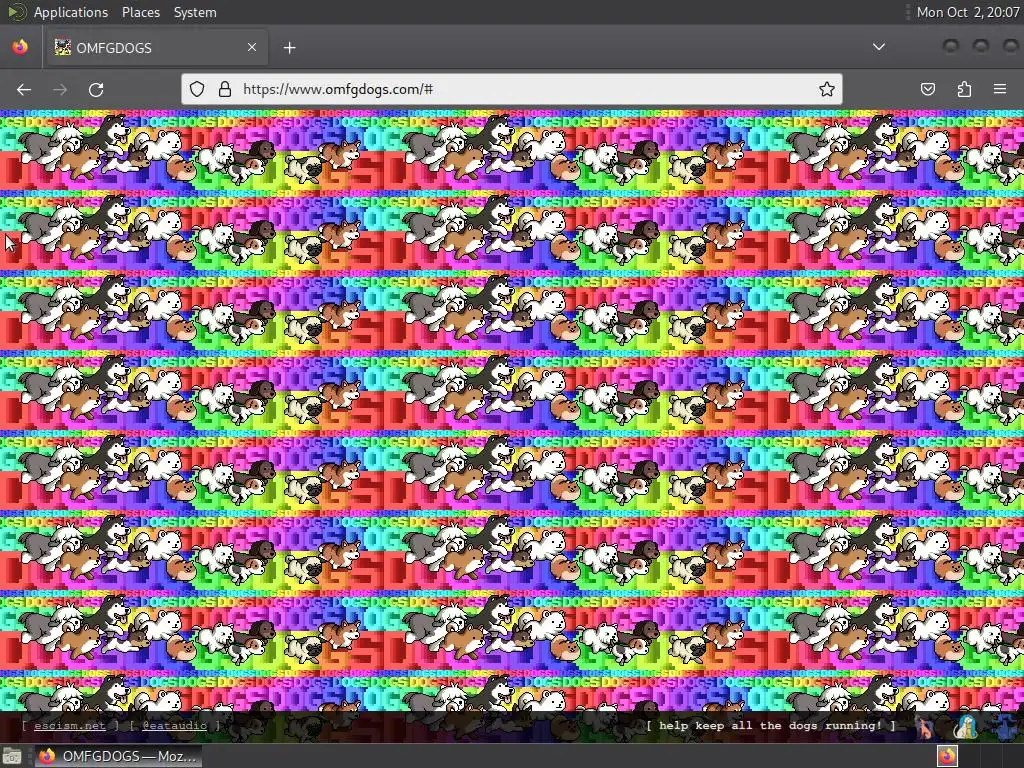Image resolution: width=1024 pixels, height=768 pixels.
Task: Select OMFGDOGS Mozilla taskbar window button
Action: click(118, 756)
